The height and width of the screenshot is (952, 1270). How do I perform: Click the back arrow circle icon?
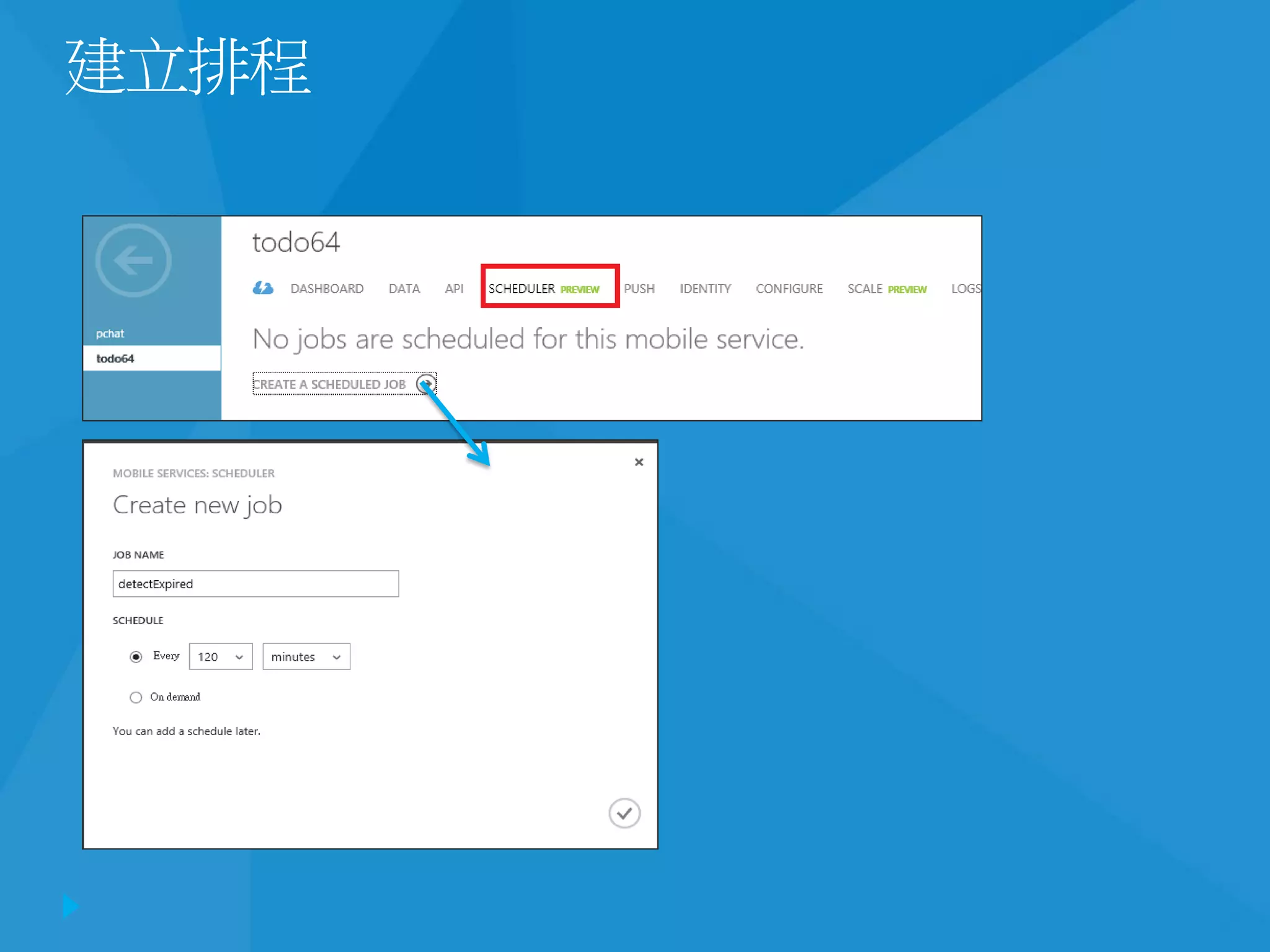(x=133, y=260)
